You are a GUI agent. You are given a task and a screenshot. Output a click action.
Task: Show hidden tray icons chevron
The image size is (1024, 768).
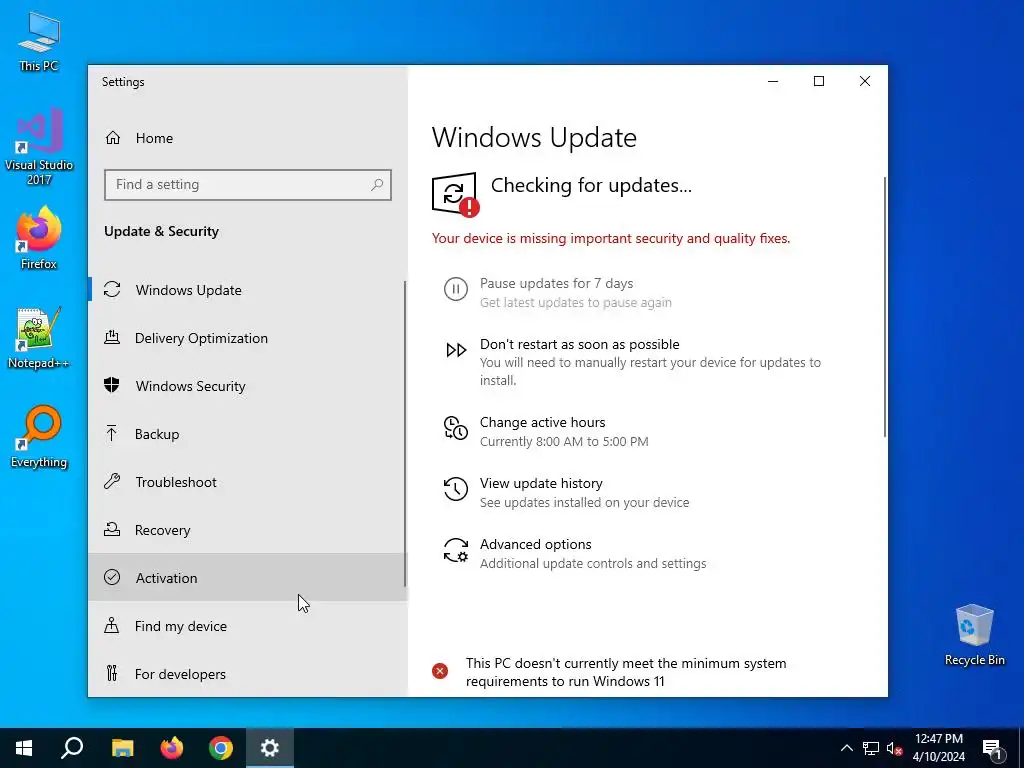tap(846, 748)
